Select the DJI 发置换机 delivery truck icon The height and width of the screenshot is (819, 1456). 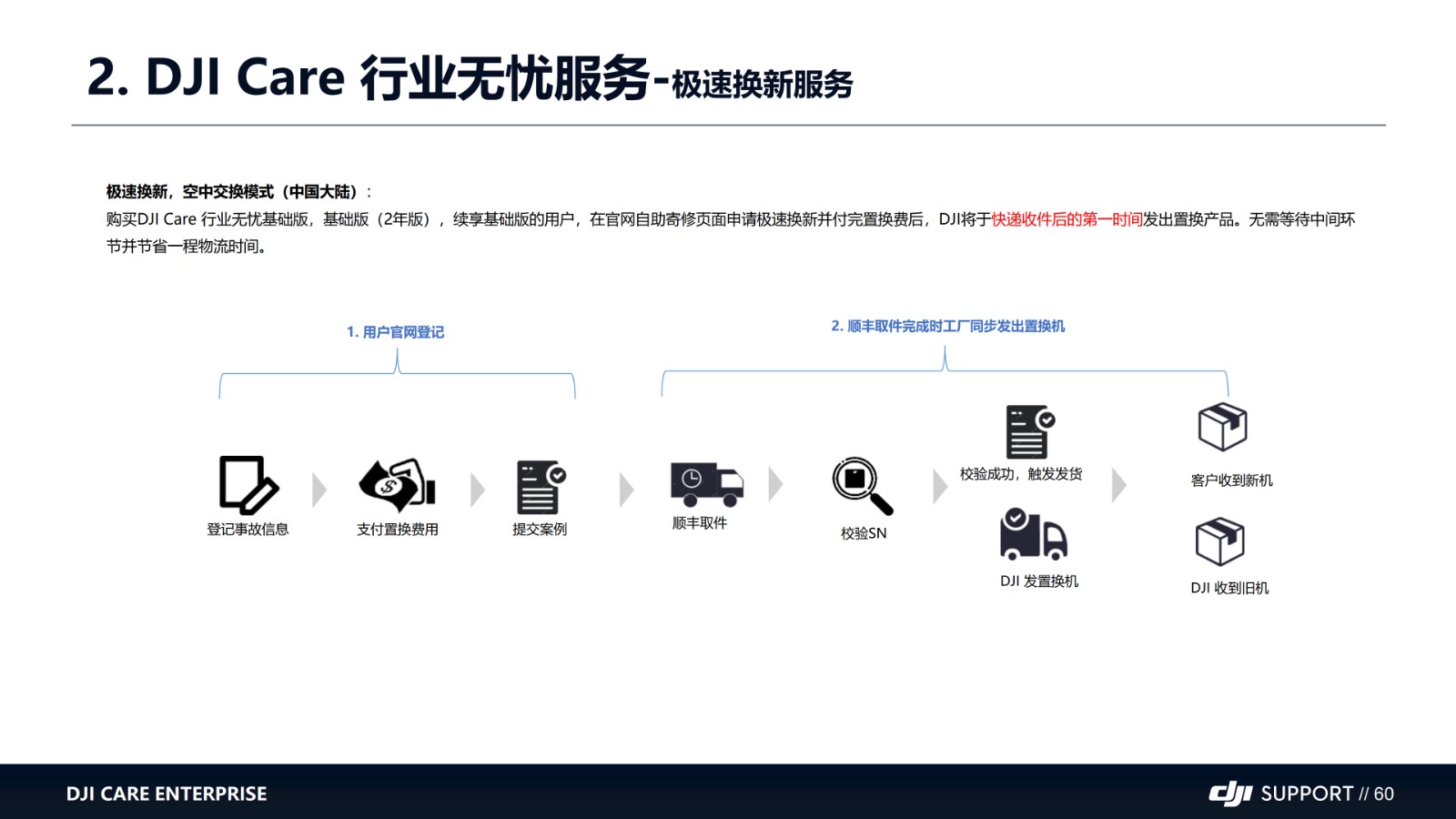1033,534
